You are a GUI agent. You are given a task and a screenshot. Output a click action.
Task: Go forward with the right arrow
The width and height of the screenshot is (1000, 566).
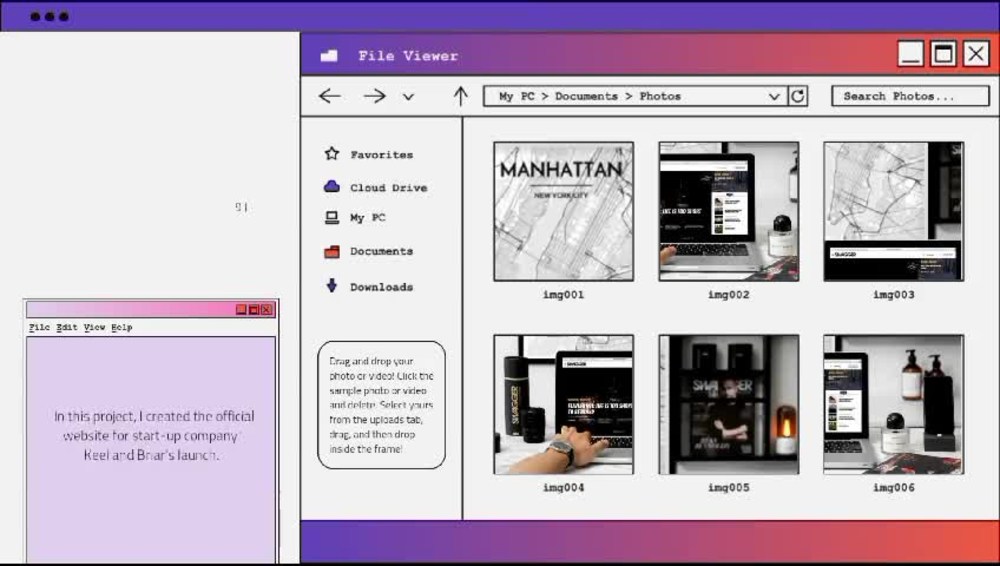374,96
